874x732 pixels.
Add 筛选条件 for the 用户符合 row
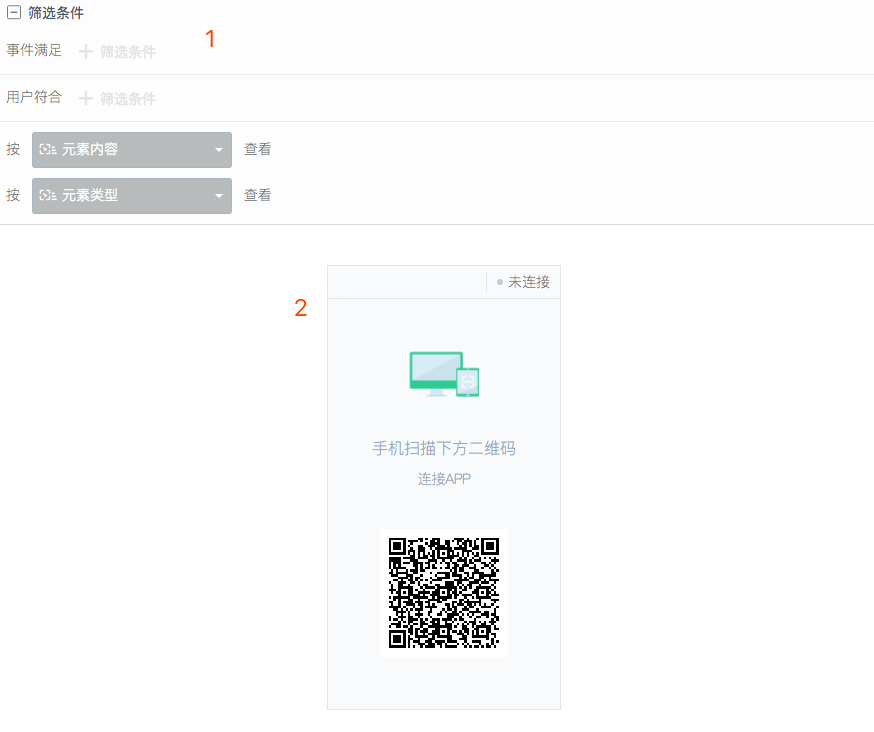118,99
